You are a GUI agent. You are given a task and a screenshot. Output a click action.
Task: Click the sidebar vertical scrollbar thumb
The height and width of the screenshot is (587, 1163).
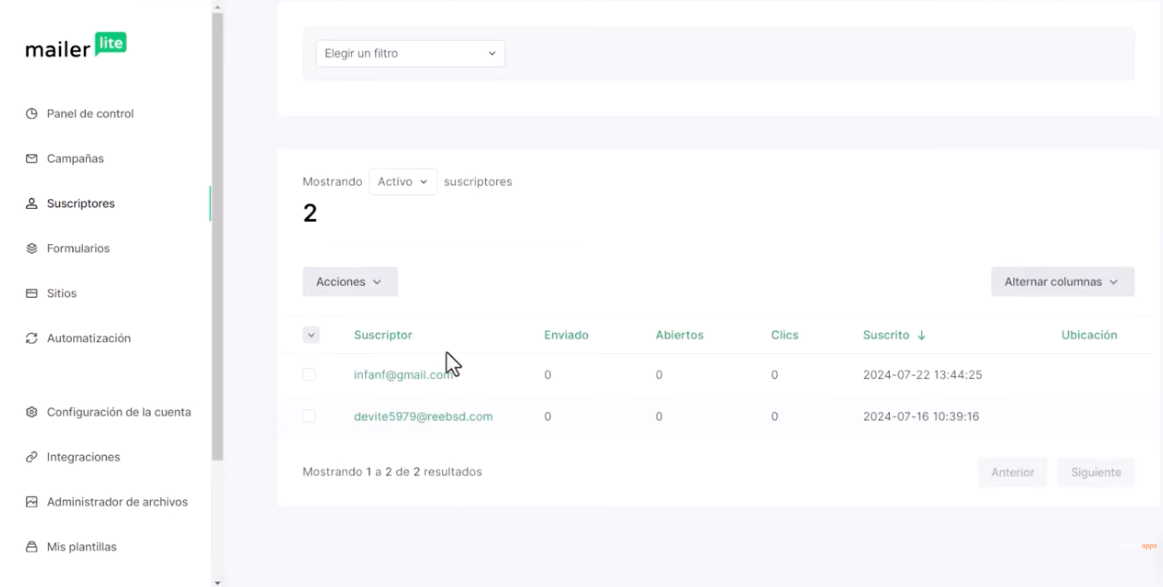click(217, 236)
